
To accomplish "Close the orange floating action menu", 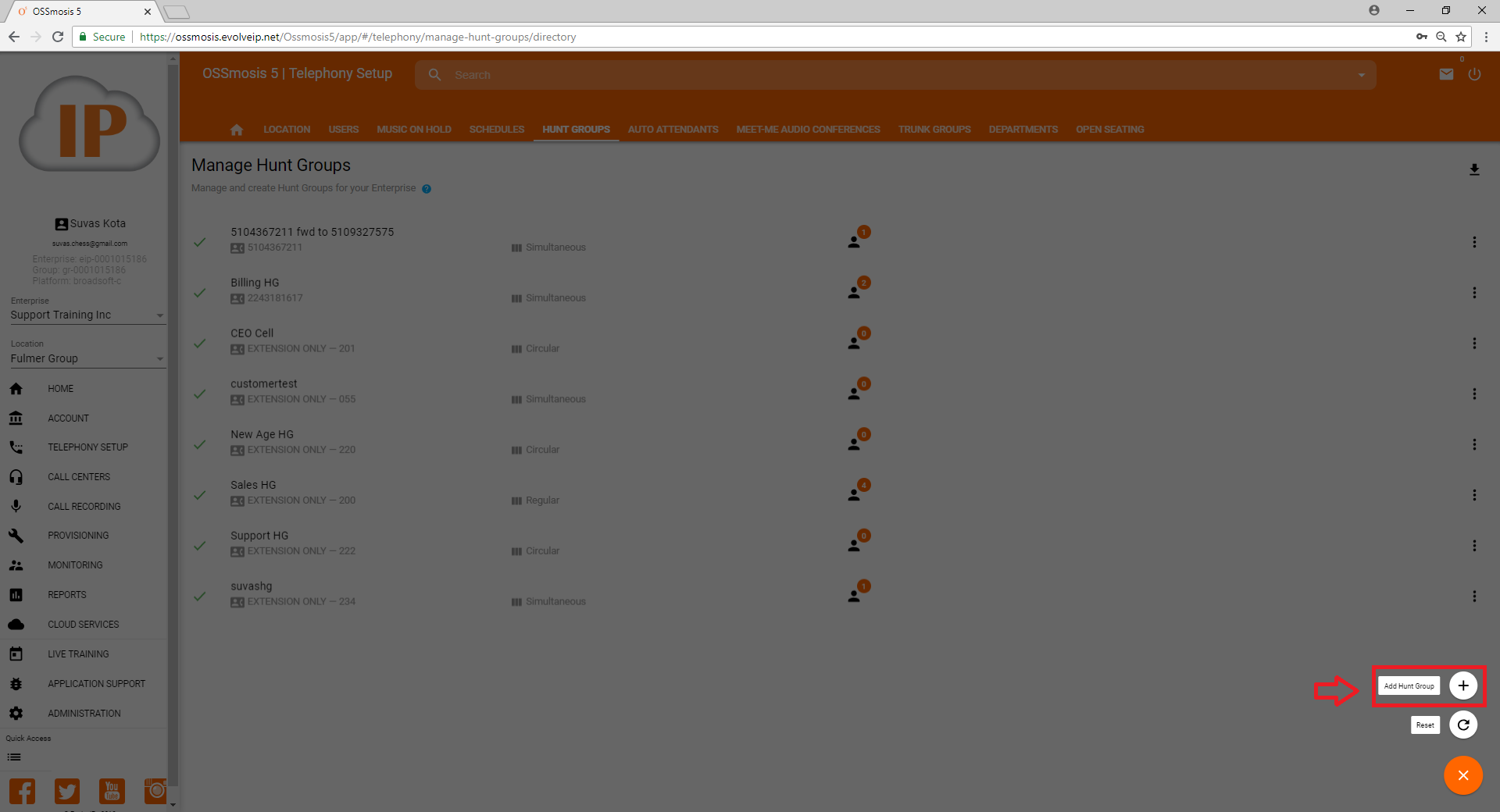I will click(x=1462, y=775).
